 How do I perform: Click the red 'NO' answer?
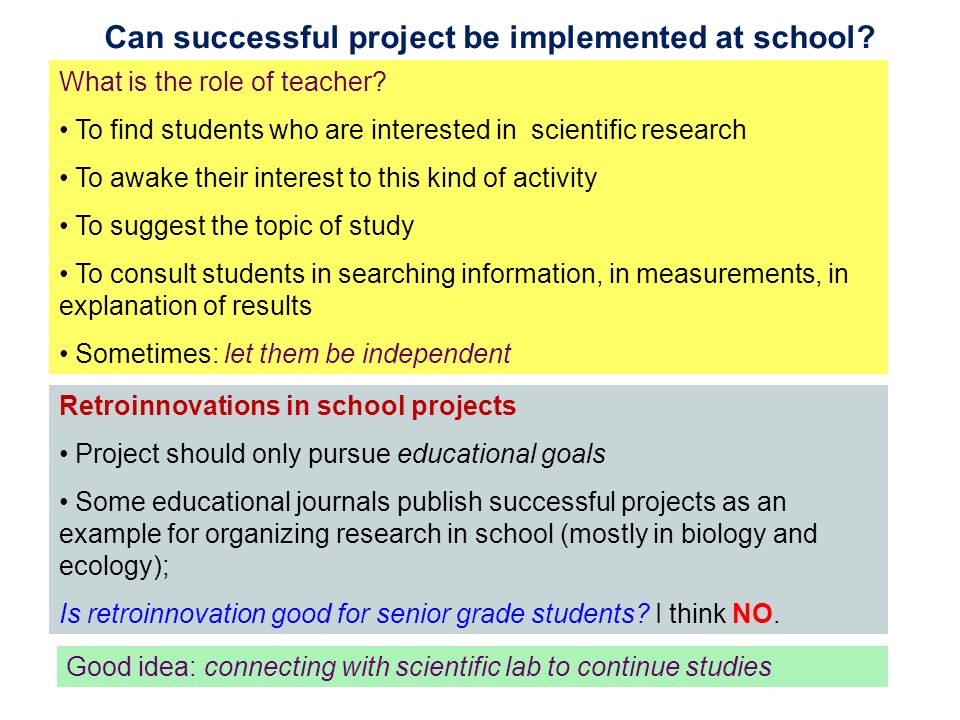coord(752,613)
